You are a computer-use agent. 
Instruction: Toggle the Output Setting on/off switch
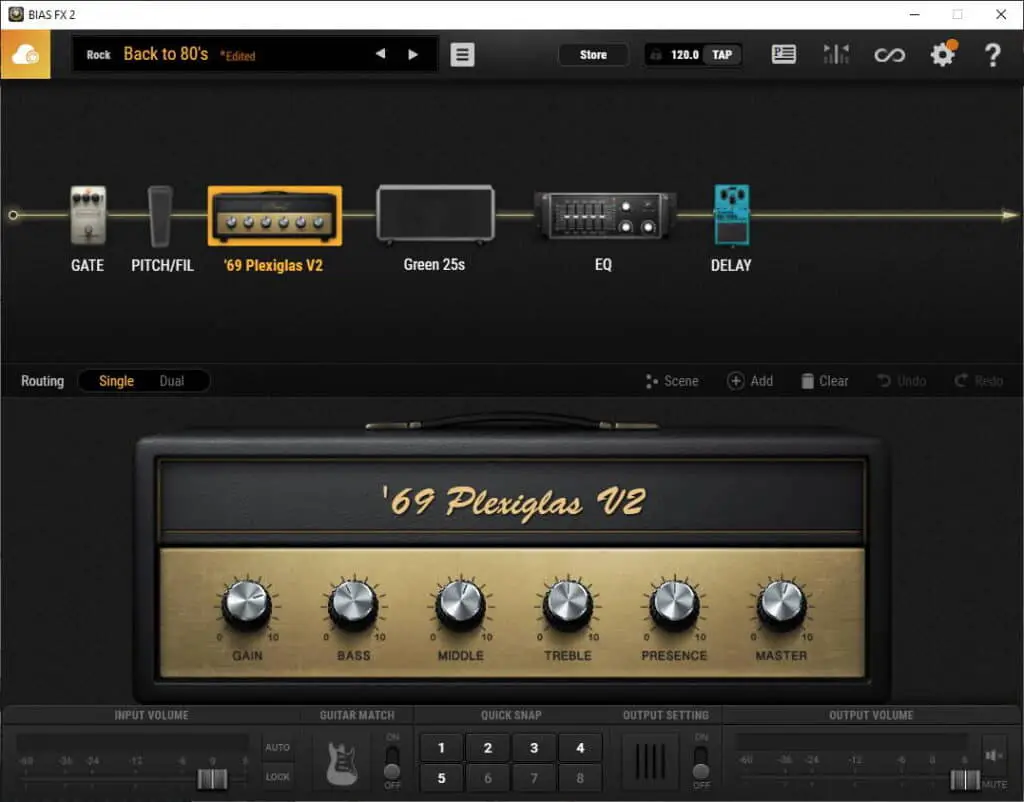click(x=701, y=762)
